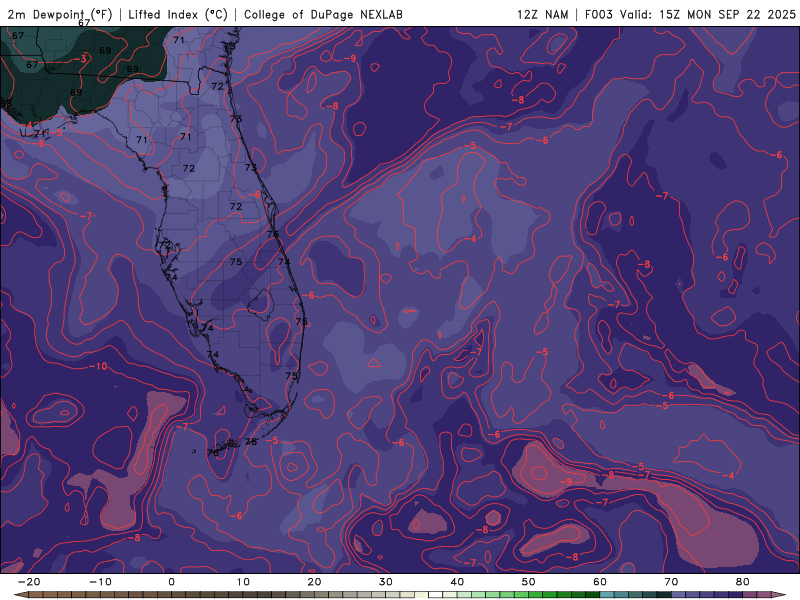Click the "80" value on the color scale
This screenshot has width=800, height=600.
coord(743,582)
